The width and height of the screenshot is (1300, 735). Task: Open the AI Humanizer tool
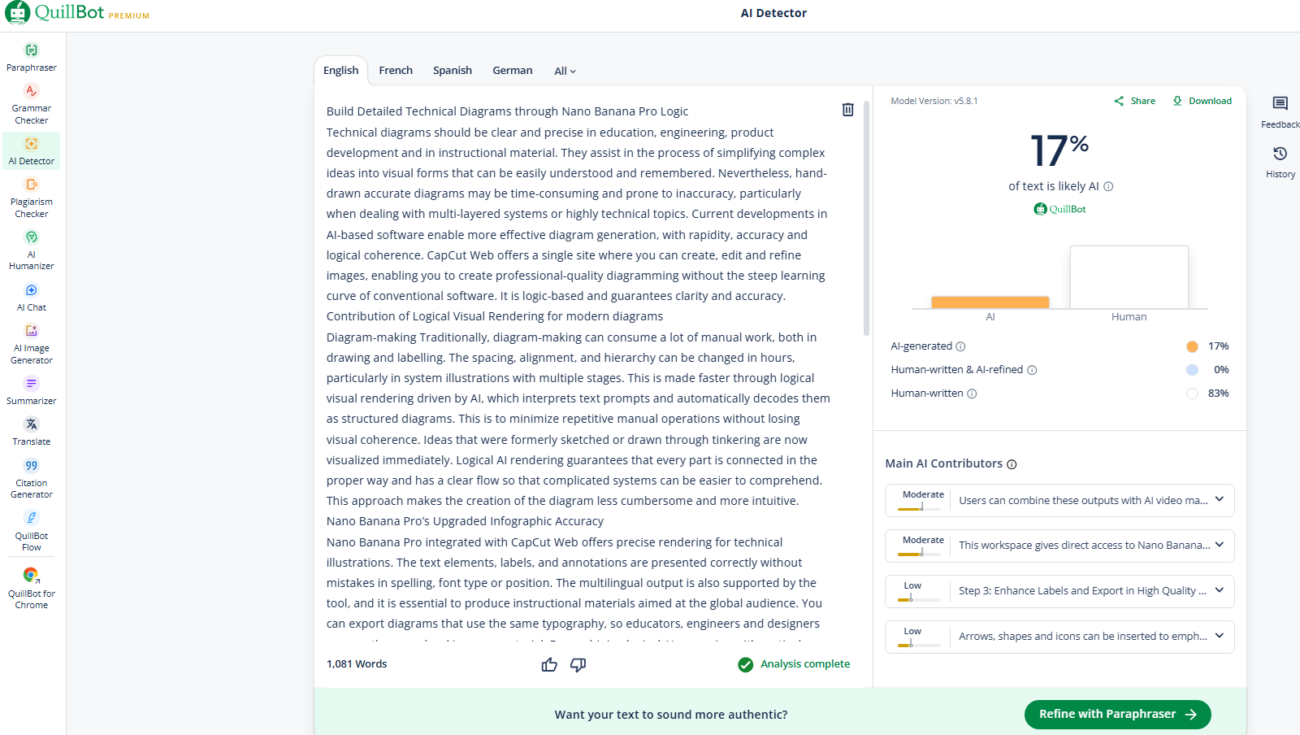point(31,250)
